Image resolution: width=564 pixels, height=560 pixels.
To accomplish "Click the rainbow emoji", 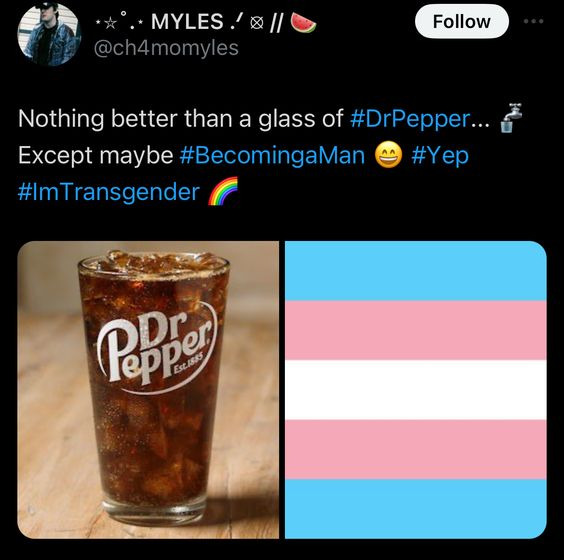I will click(x=223, y=191).
